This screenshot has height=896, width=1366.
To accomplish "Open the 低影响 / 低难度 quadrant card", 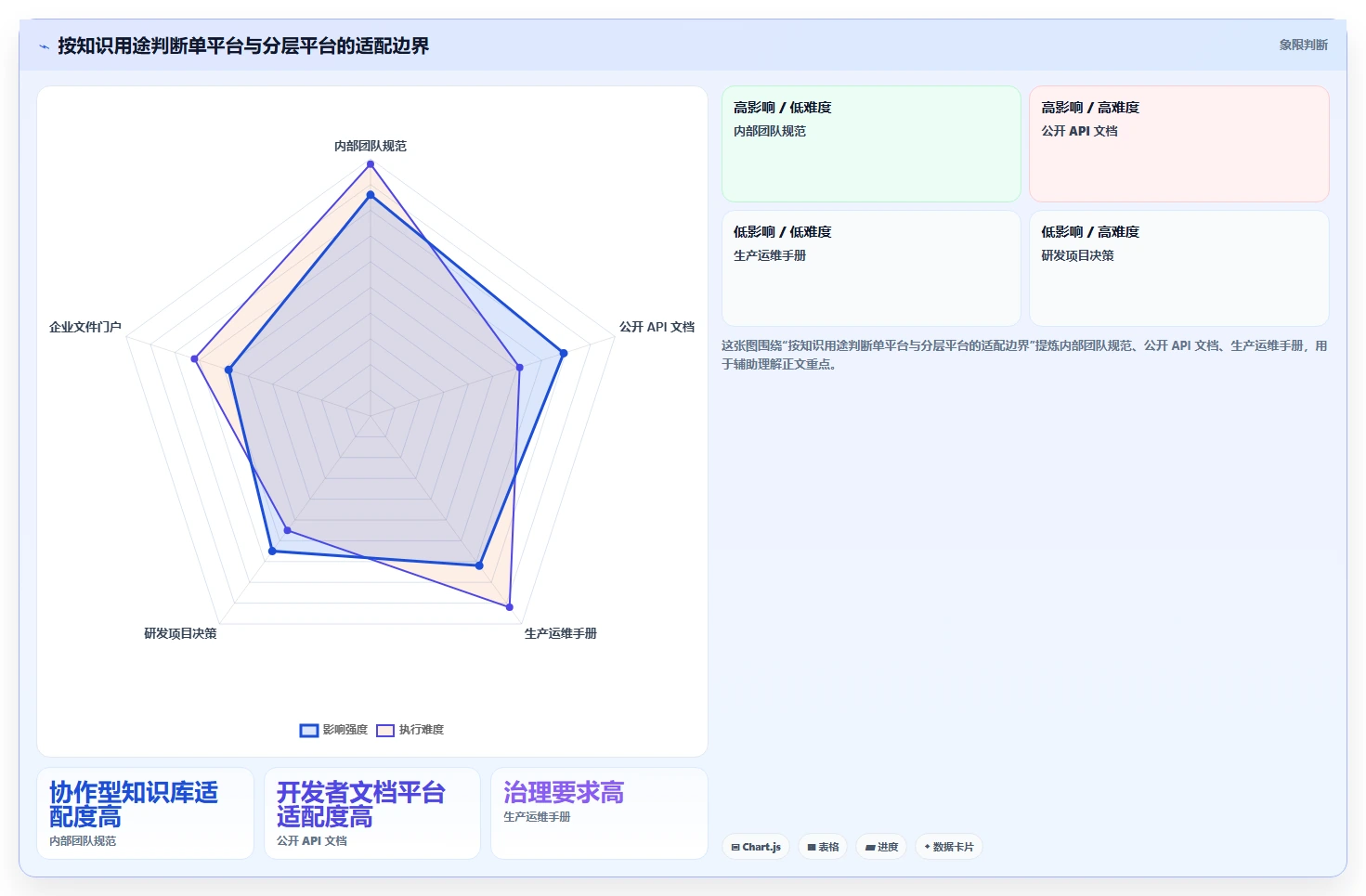I will (871, 268).
